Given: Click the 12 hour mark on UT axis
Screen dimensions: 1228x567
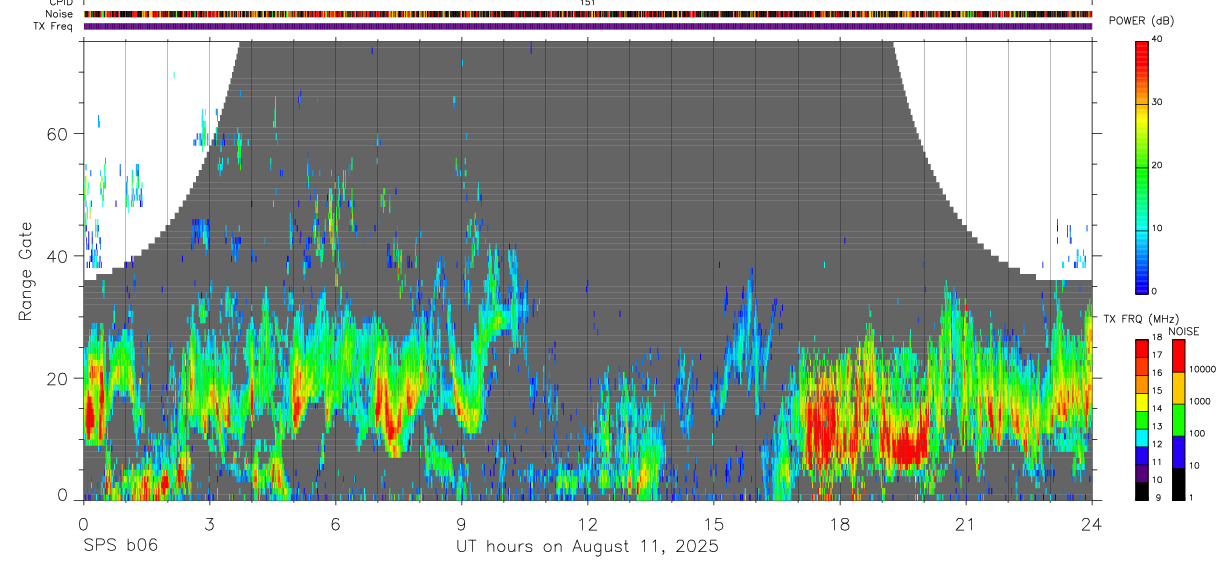Looking at the screenshot, I should click(588, 525).
